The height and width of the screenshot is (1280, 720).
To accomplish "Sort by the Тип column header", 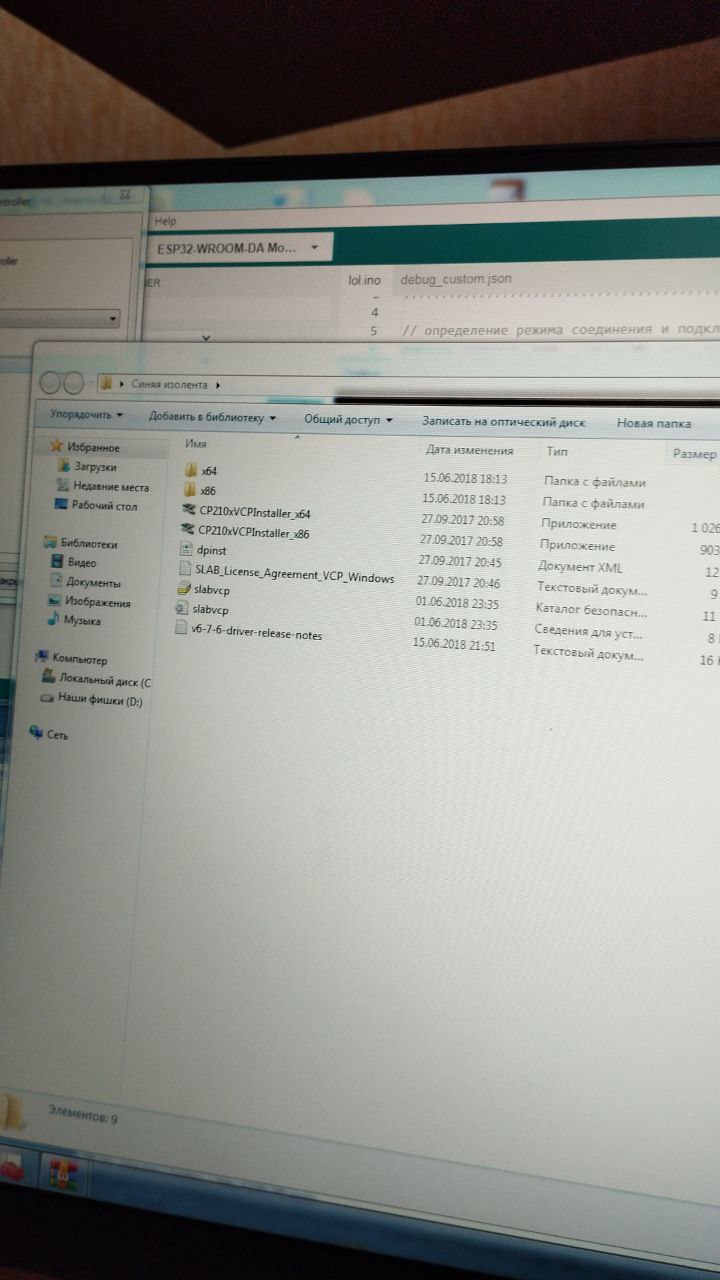I will 557,452.
